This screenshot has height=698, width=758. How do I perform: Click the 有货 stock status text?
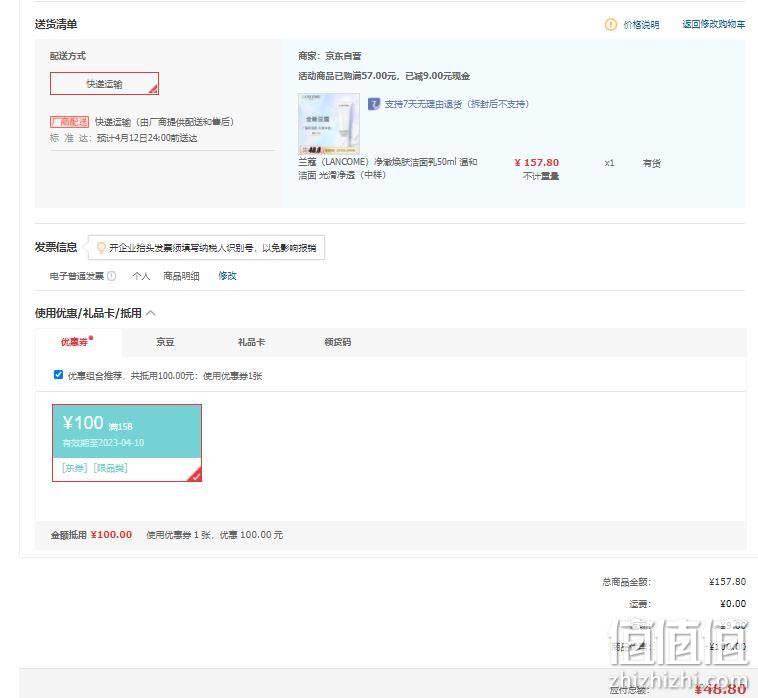click(x=651, y=163)
